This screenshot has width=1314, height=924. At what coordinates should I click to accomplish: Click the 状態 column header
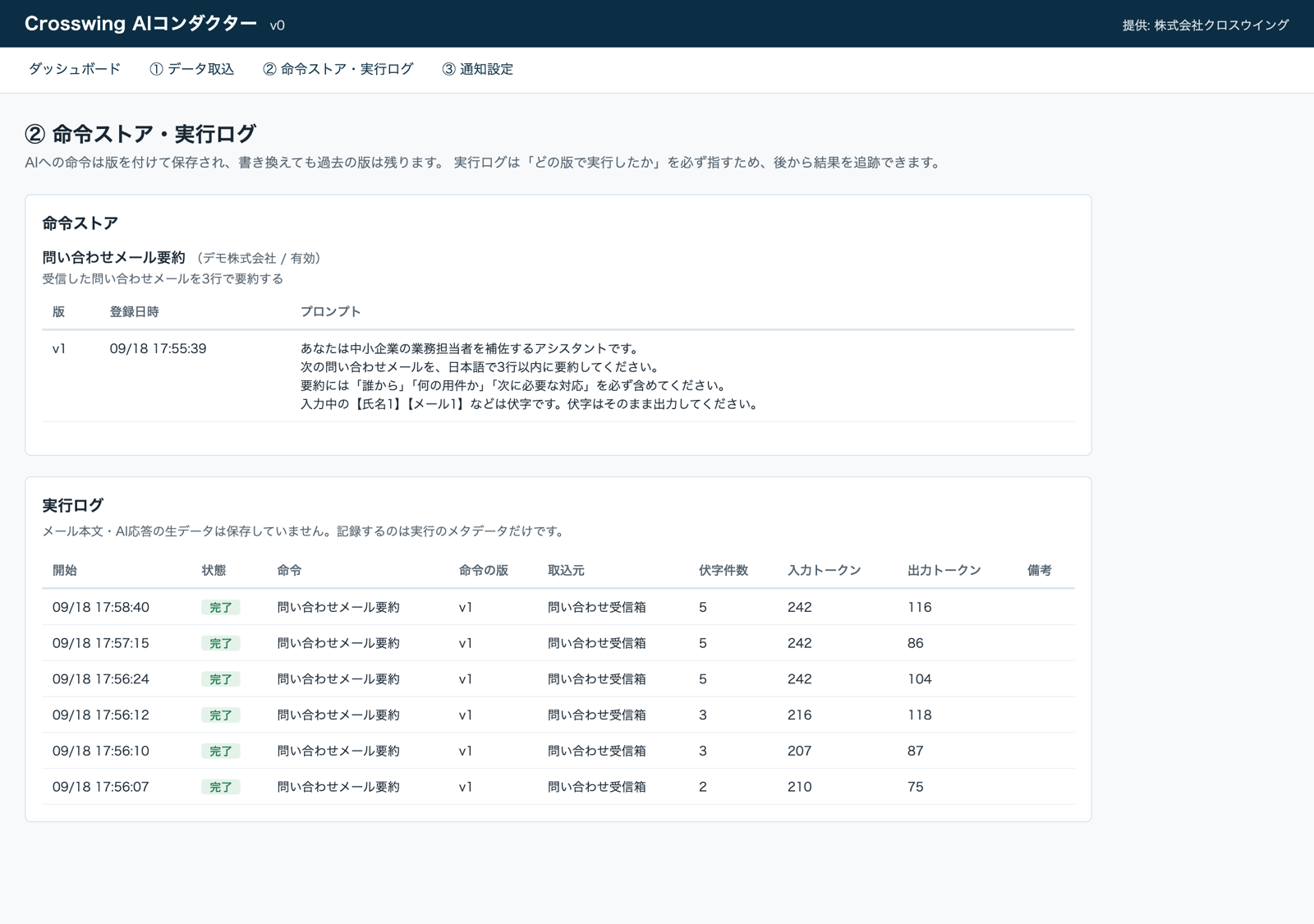214,571
